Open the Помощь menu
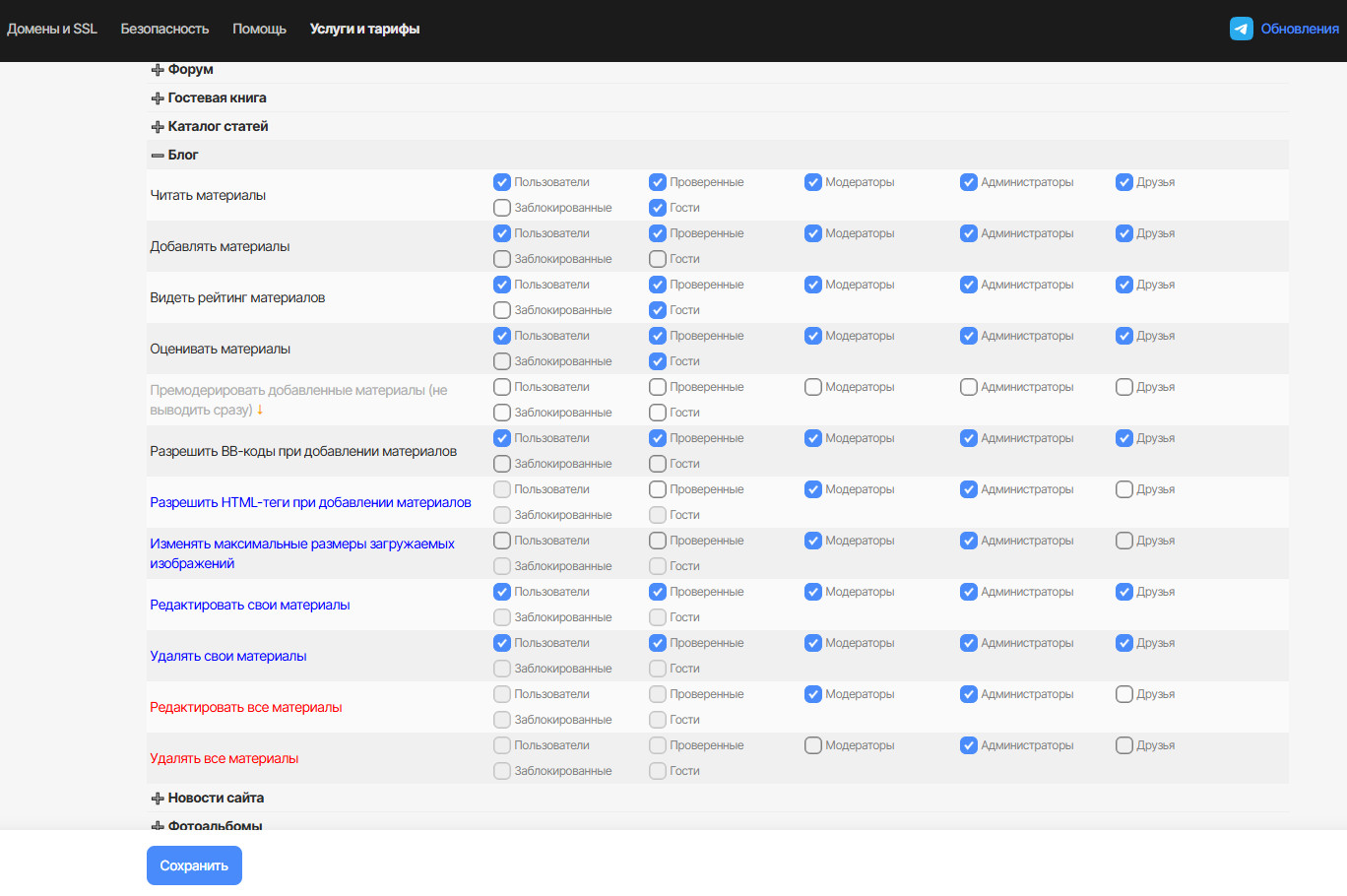The height and width of the screenshot is (896, 1347). point(259,29)
